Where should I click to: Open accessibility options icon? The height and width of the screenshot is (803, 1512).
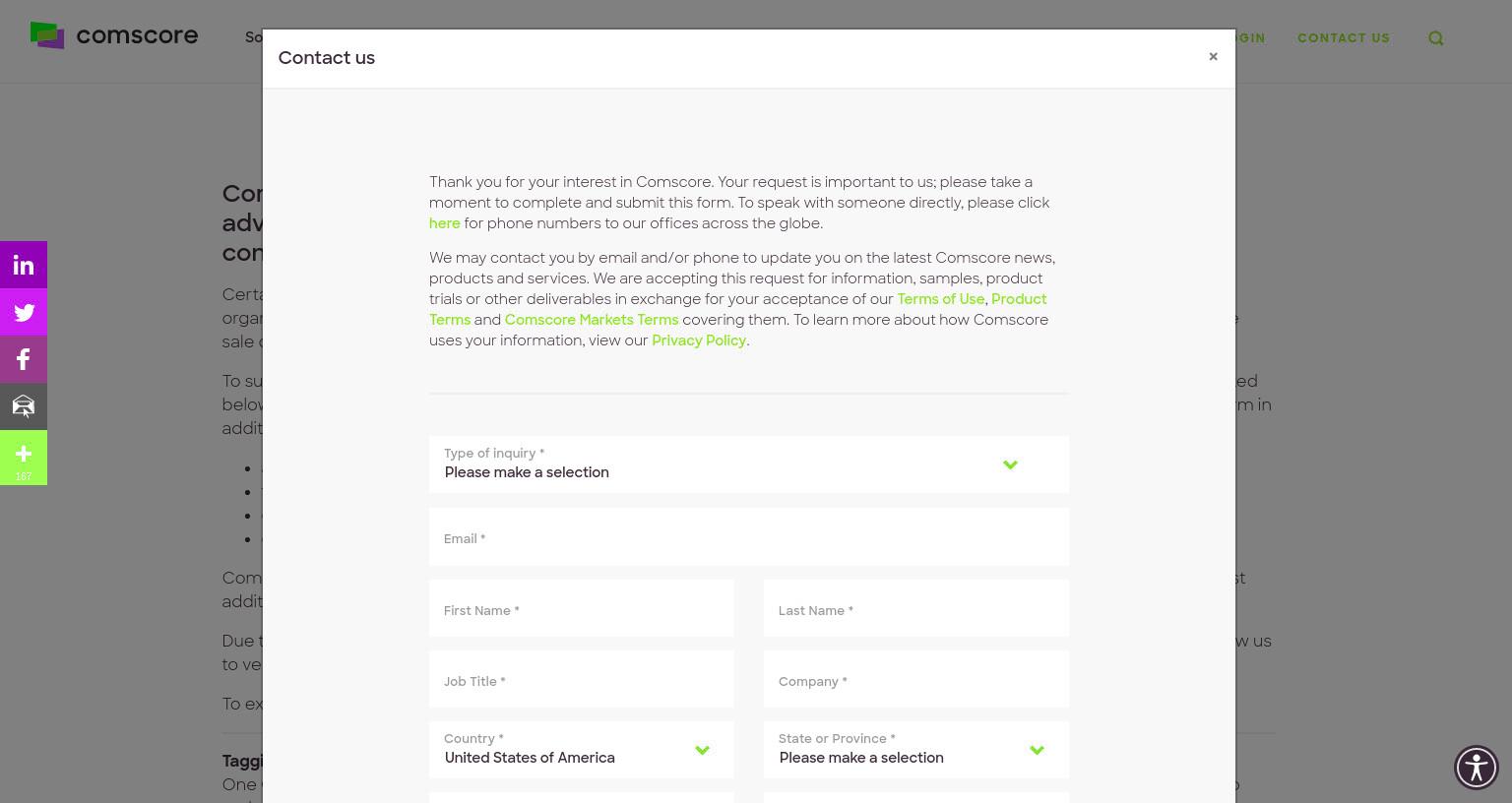pyautogui.click(x=1477, y=768)
